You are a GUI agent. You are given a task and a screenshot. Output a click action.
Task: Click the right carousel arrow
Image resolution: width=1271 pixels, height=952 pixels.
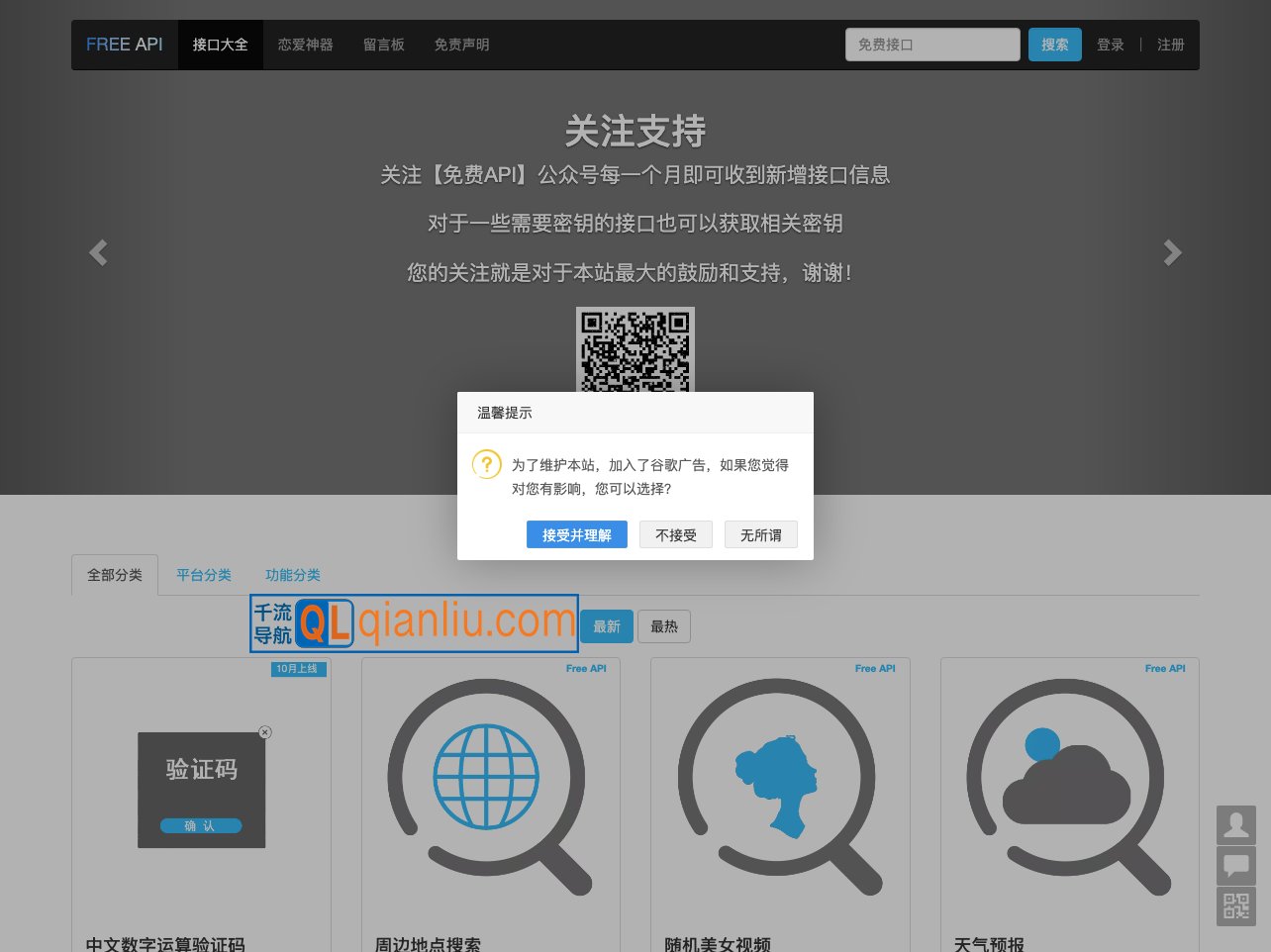point(1172,252)
